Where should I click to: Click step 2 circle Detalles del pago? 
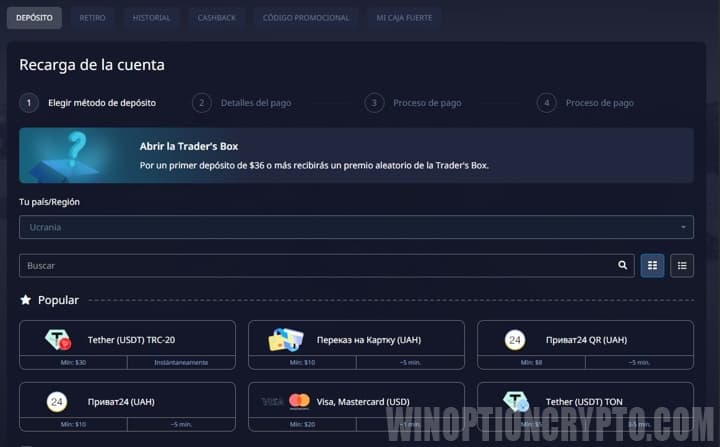[202, 103]
